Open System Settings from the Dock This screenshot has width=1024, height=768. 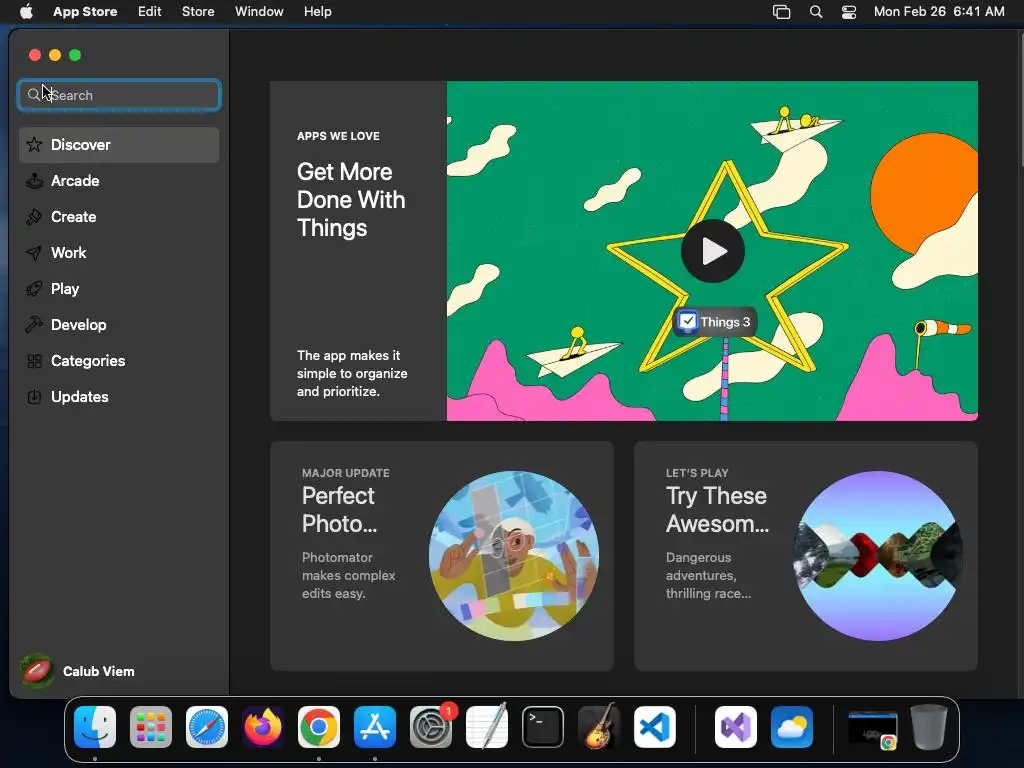[x=431, y=727]
